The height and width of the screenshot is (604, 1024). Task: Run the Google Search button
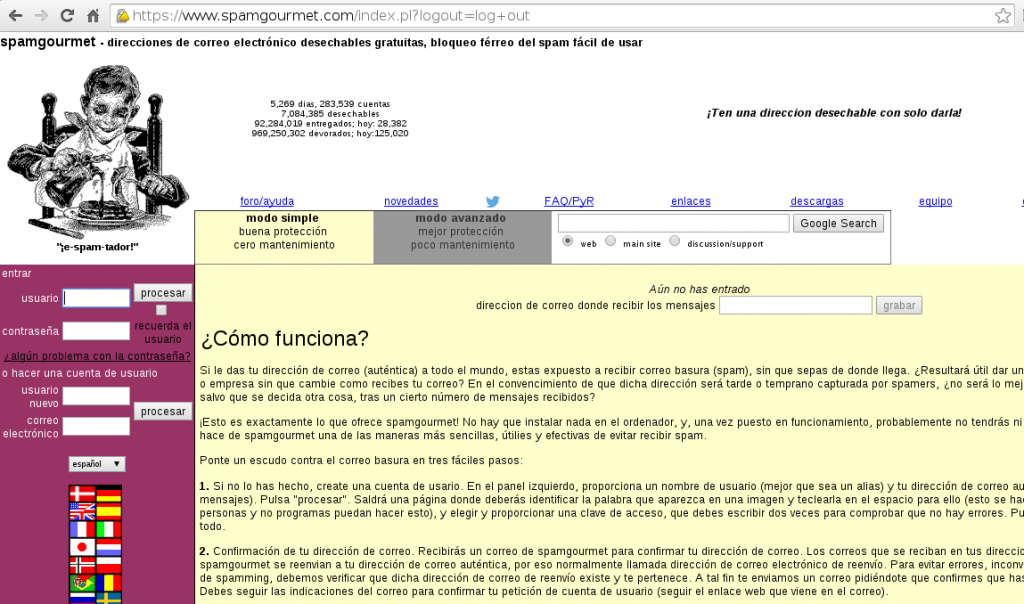[839, 223]
